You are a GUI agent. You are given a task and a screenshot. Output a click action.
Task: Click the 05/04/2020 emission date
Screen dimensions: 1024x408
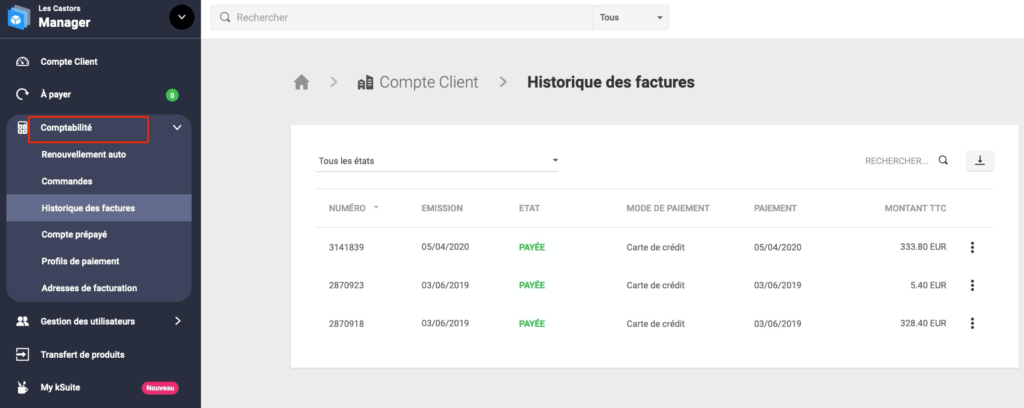tap(445, 247)
